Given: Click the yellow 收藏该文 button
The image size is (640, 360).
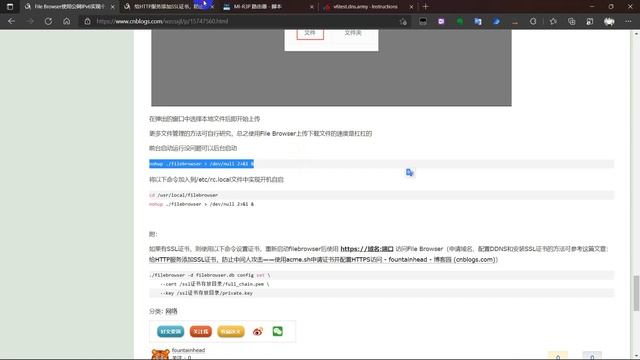Looking at the screenshot, I should pyautogui.click(x=231, y=331).
